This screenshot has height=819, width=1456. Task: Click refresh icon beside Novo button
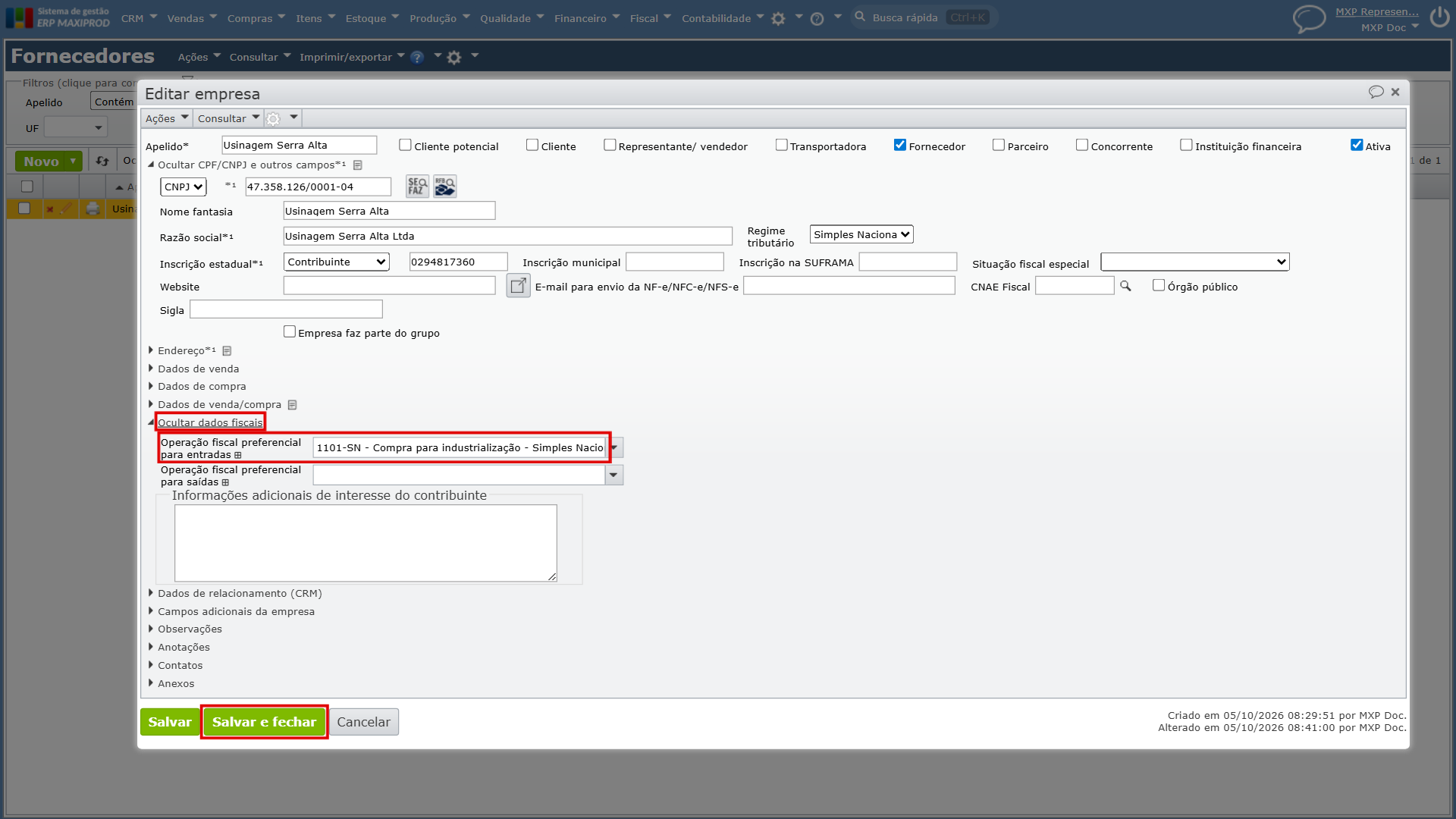(102, 161)
